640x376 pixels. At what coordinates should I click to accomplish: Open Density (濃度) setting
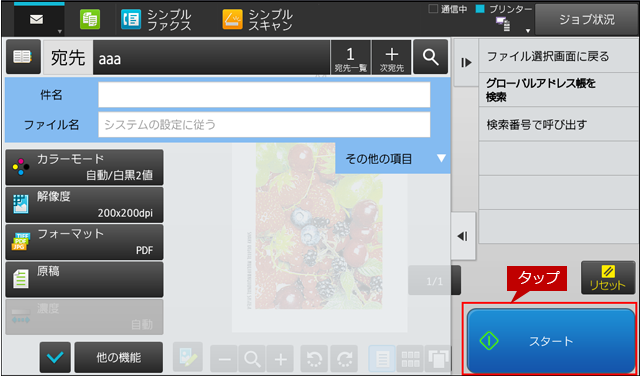coord(84,317)
